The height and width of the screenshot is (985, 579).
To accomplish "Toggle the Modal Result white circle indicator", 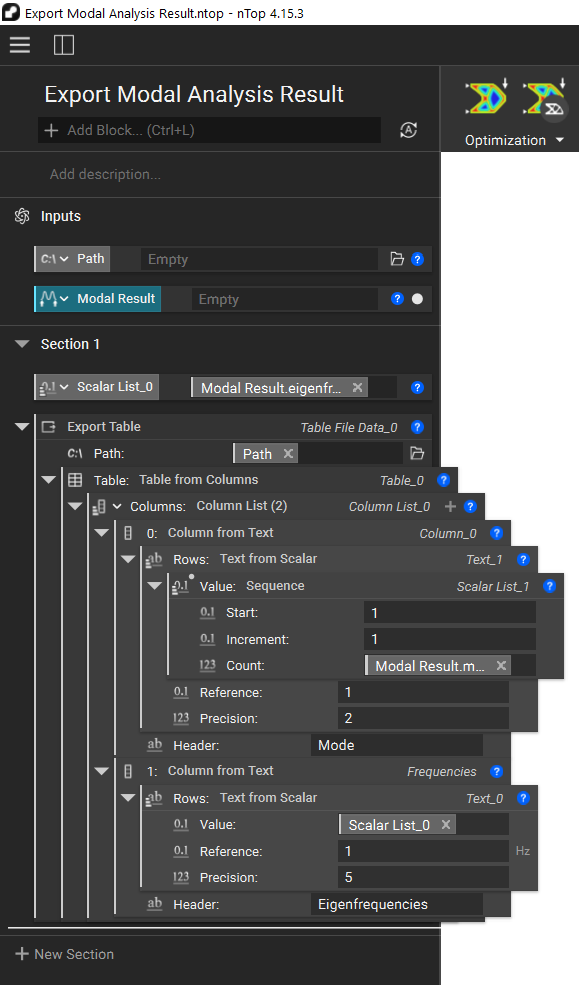I will point(417,299).
